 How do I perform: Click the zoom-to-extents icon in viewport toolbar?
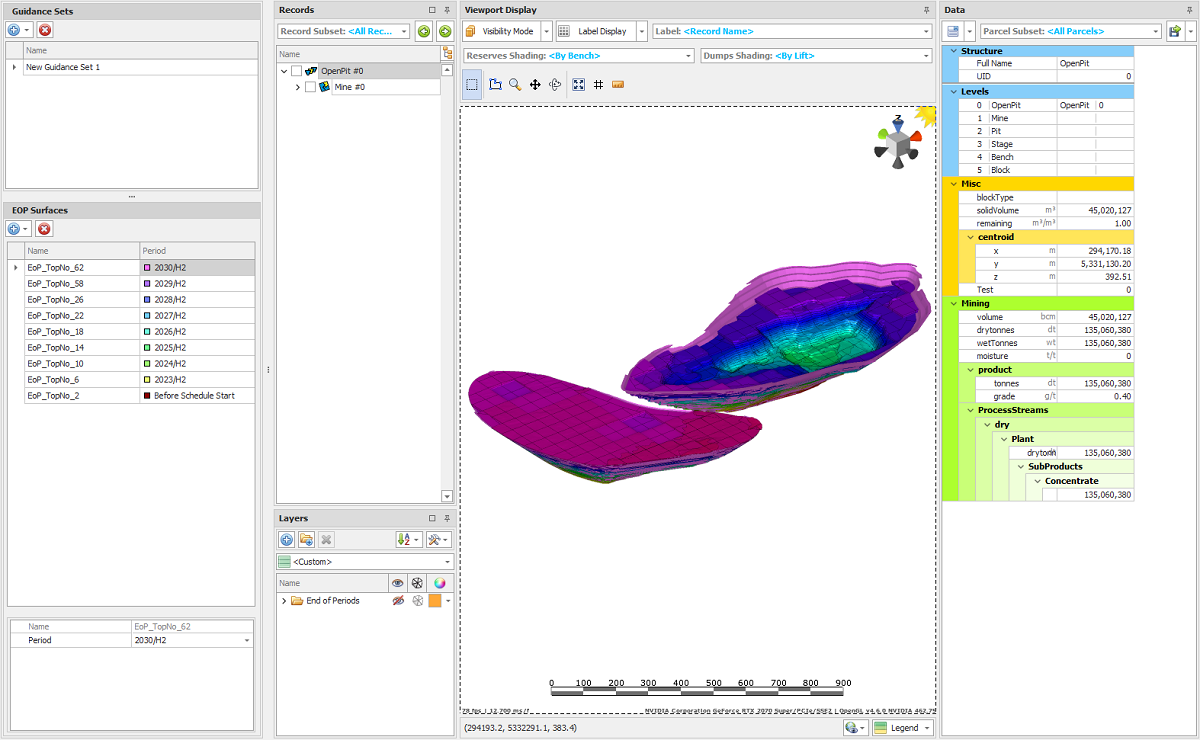click(x=578, y=85)
